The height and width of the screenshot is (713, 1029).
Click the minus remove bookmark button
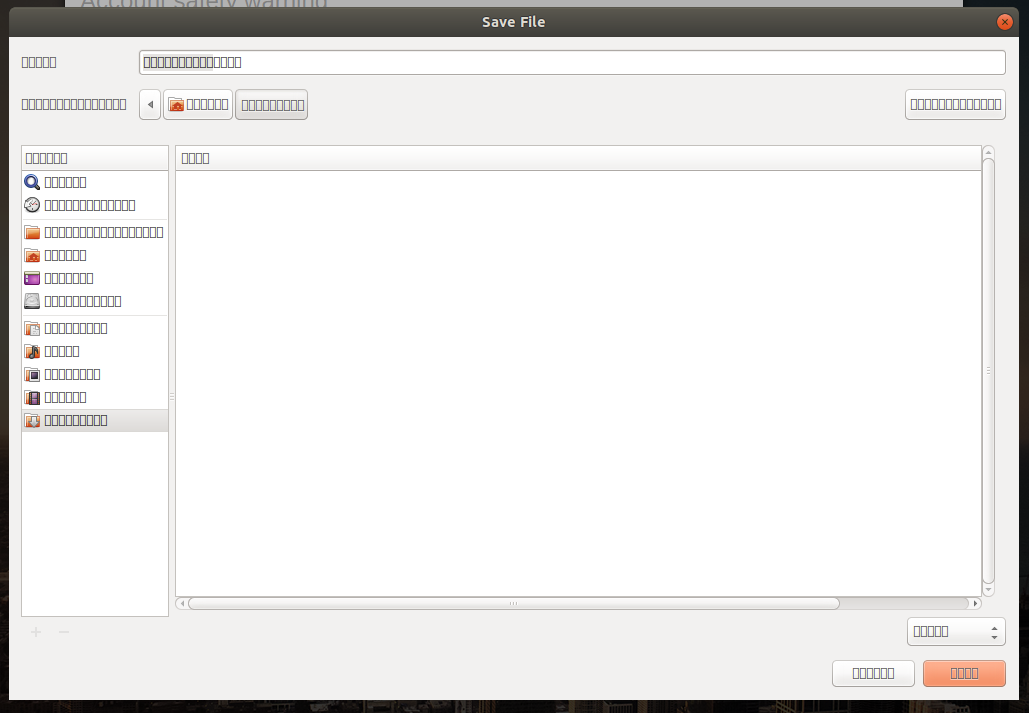[64, 632]
